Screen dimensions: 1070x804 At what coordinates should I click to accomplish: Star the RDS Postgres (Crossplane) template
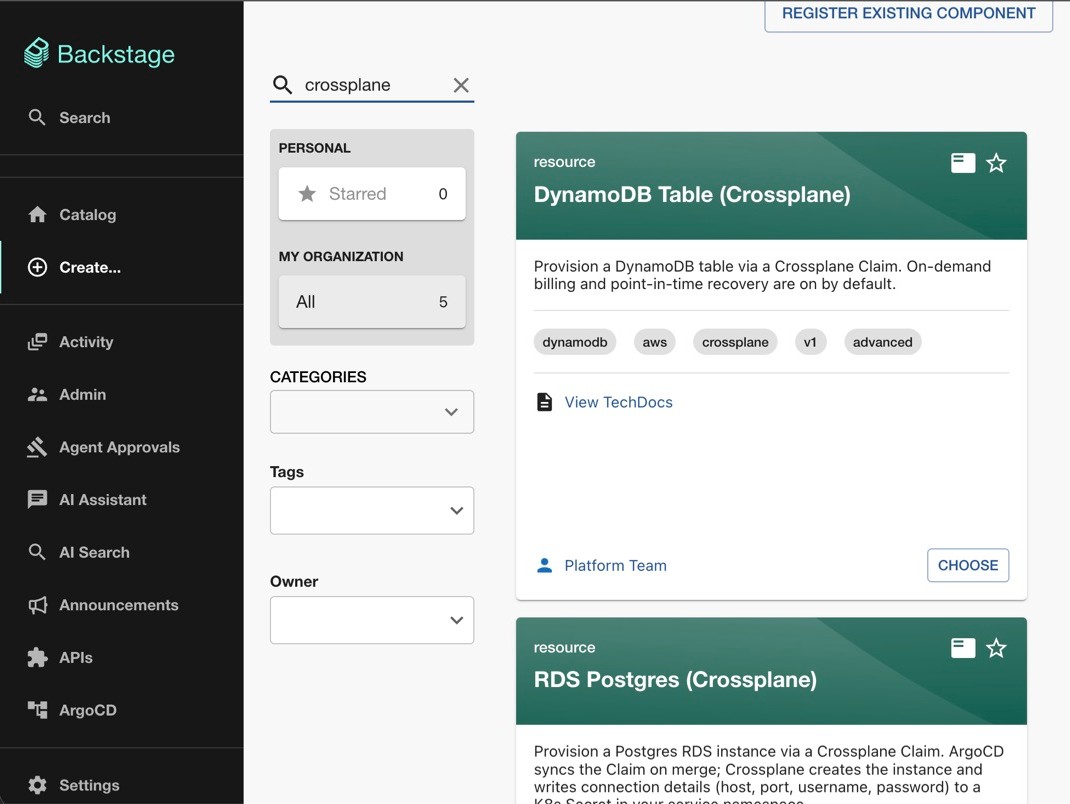coord(996,648)
